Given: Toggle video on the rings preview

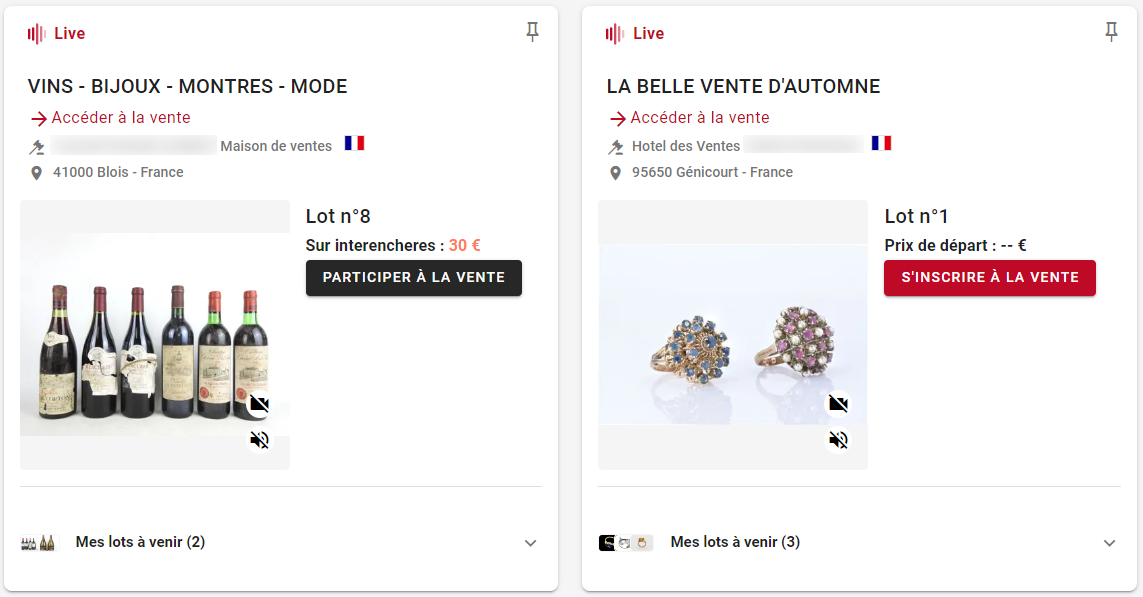Looking at the screenshot, I should tap(838, 404).
